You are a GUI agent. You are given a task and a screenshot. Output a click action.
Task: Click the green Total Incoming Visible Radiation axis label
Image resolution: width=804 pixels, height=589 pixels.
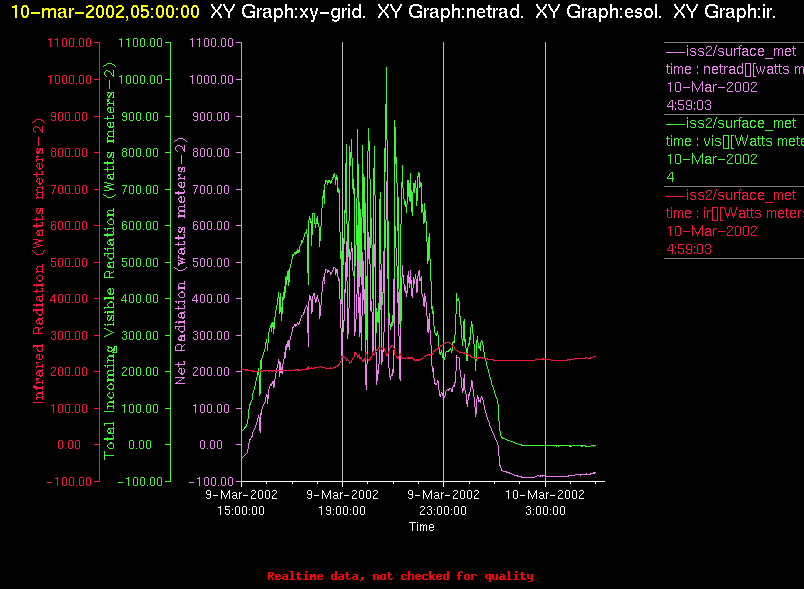110,260
